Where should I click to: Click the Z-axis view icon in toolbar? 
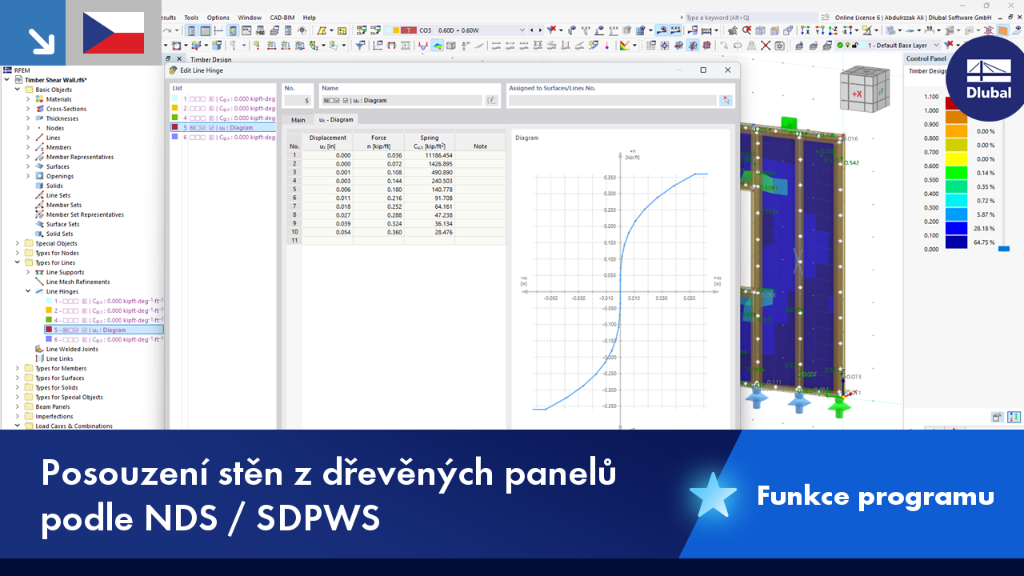(x=833, y=31)
